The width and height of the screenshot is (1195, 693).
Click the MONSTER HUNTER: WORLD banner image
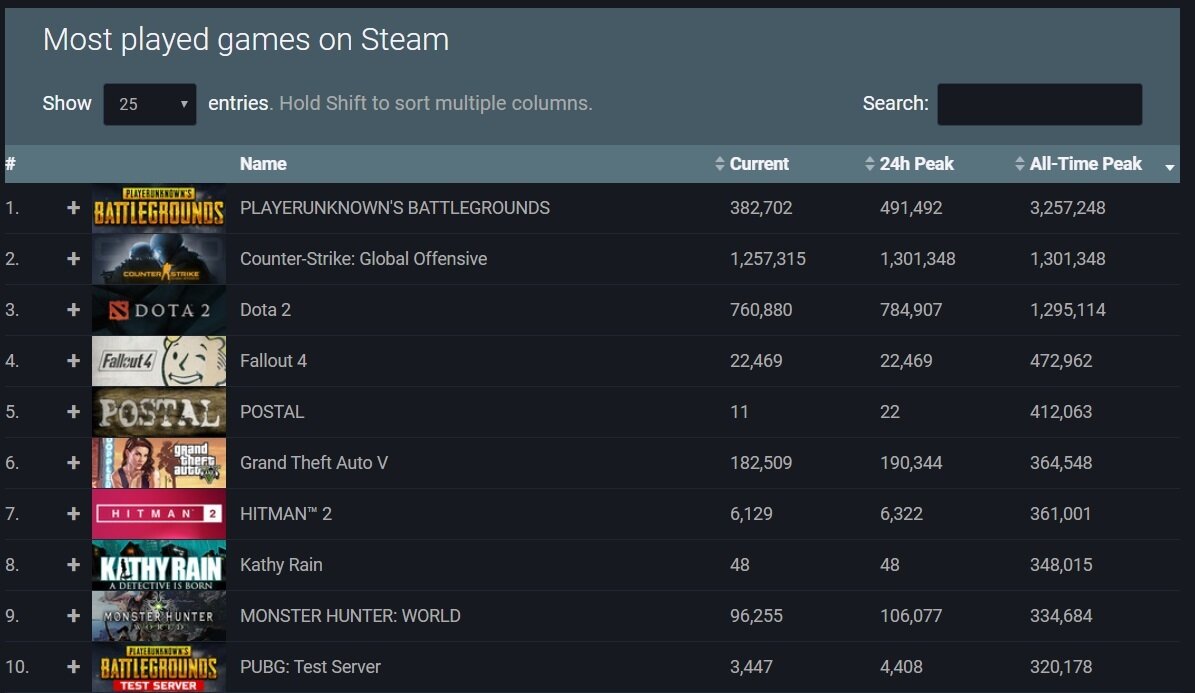(x=159, y=616)
